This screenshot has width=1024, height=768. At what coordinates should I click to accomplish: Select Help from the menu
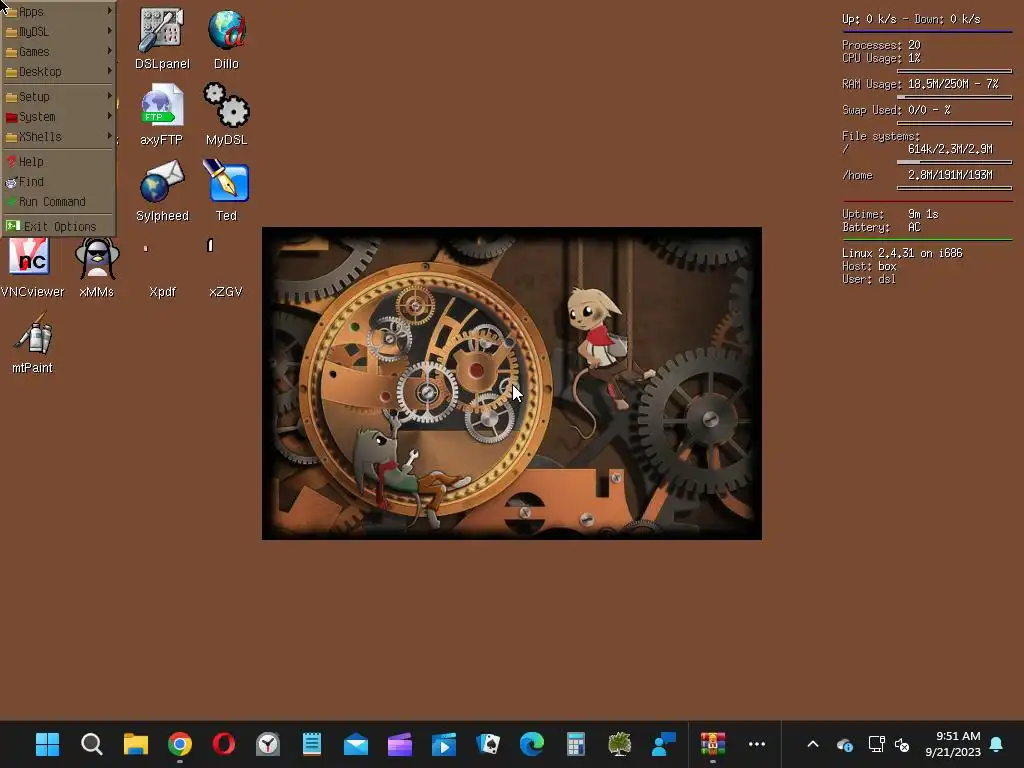pos(59,161)
